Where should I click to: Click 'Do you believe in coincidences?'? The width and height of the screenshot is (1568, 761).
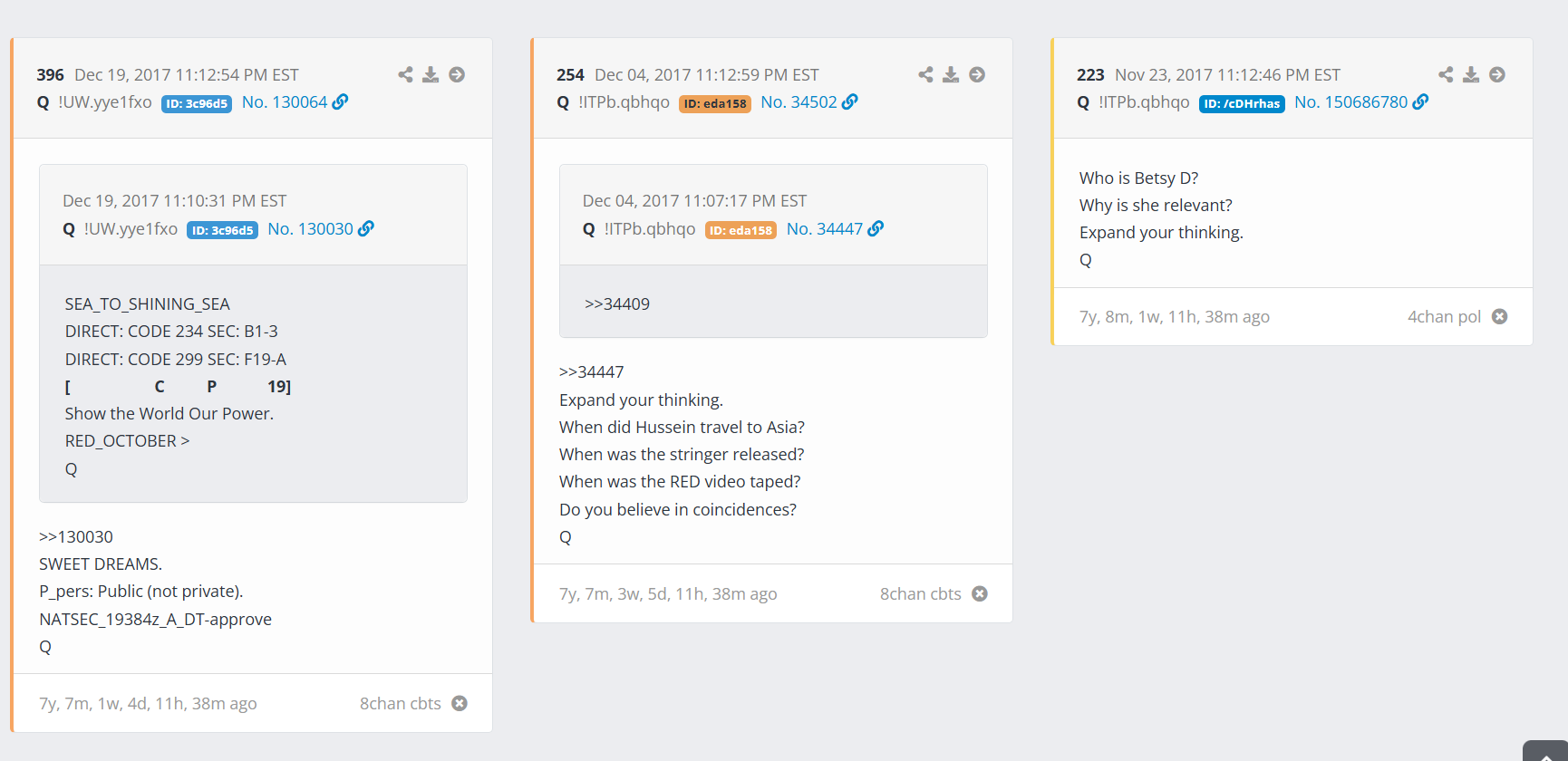678,510
